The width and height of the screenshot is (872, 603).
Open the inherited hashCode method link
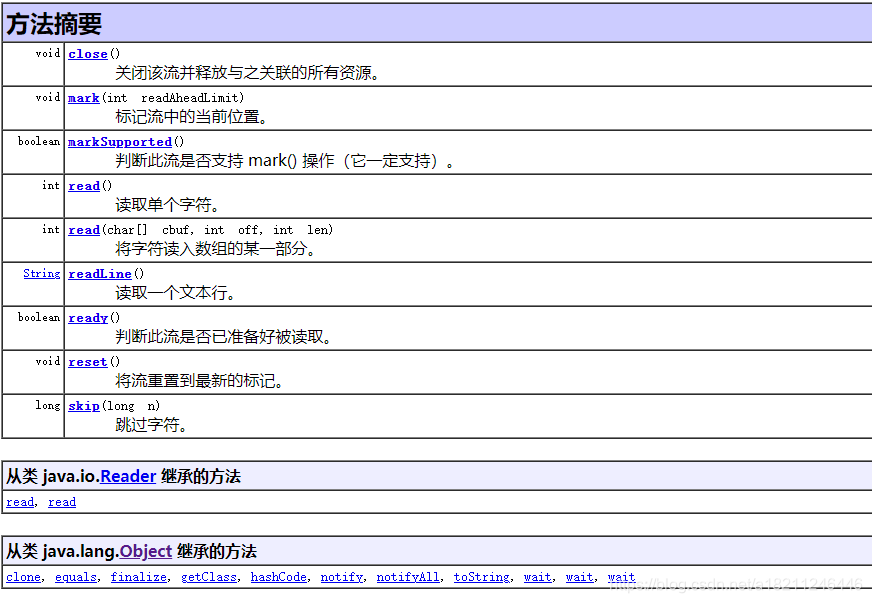point(279,577)
